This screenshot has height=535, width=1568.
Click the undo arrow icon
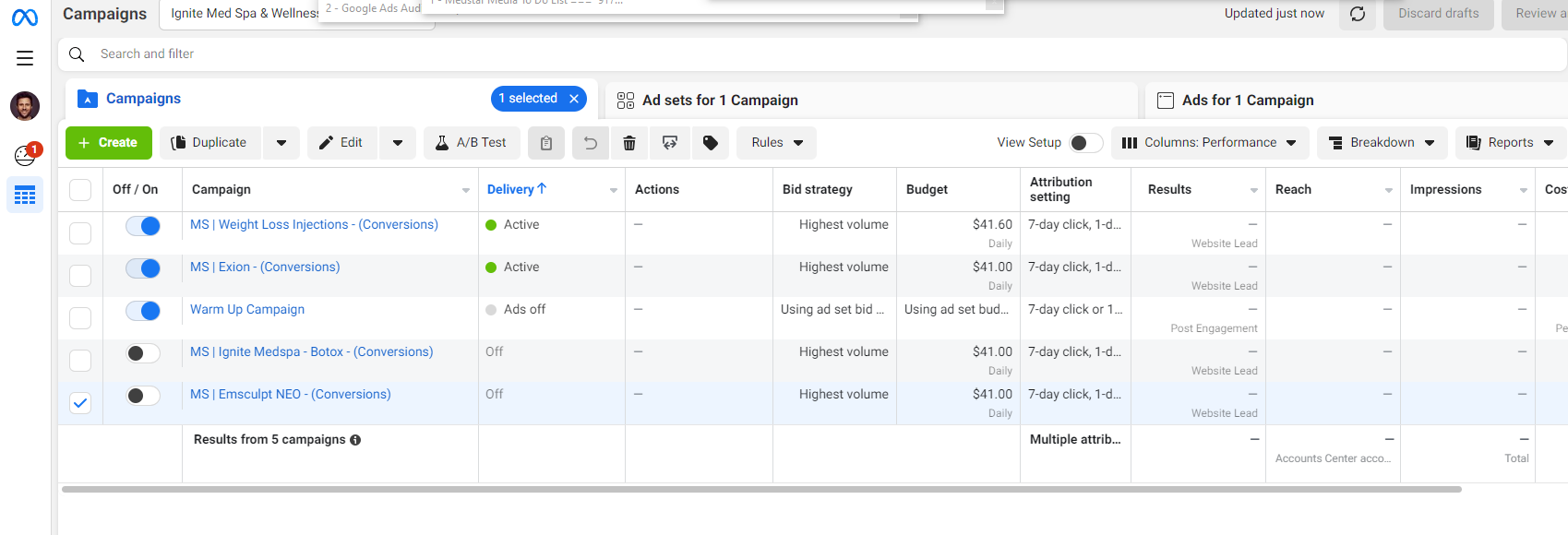click(591, 143)
